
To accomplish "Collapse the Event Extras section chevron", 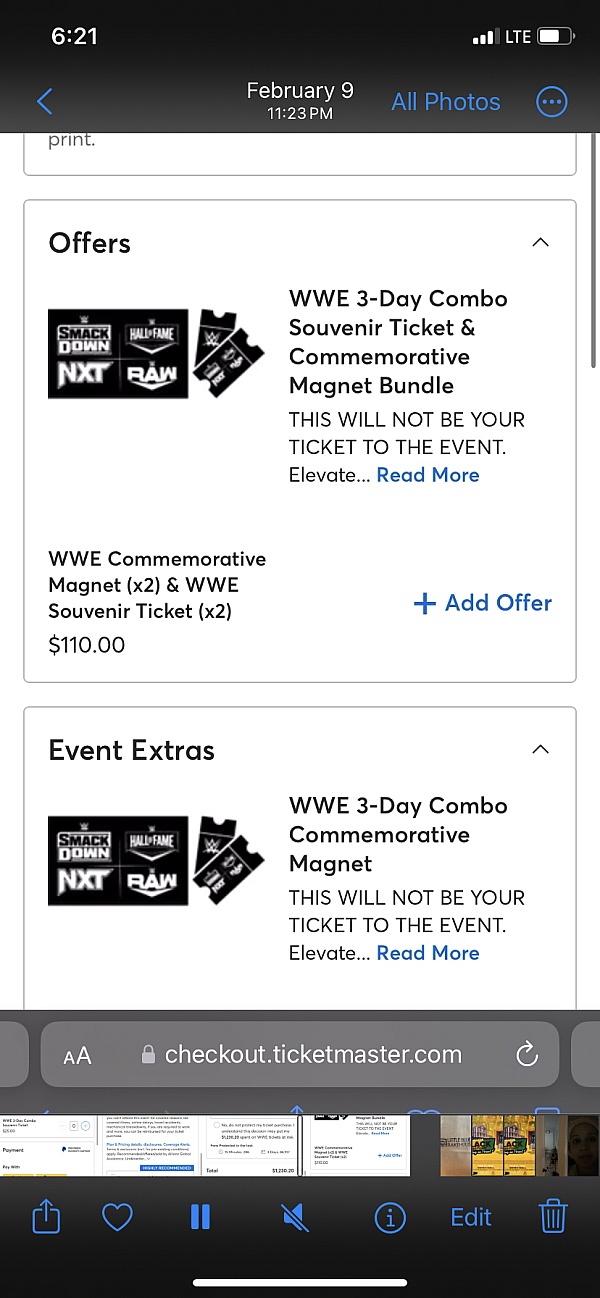I will (x=540, y=749).
